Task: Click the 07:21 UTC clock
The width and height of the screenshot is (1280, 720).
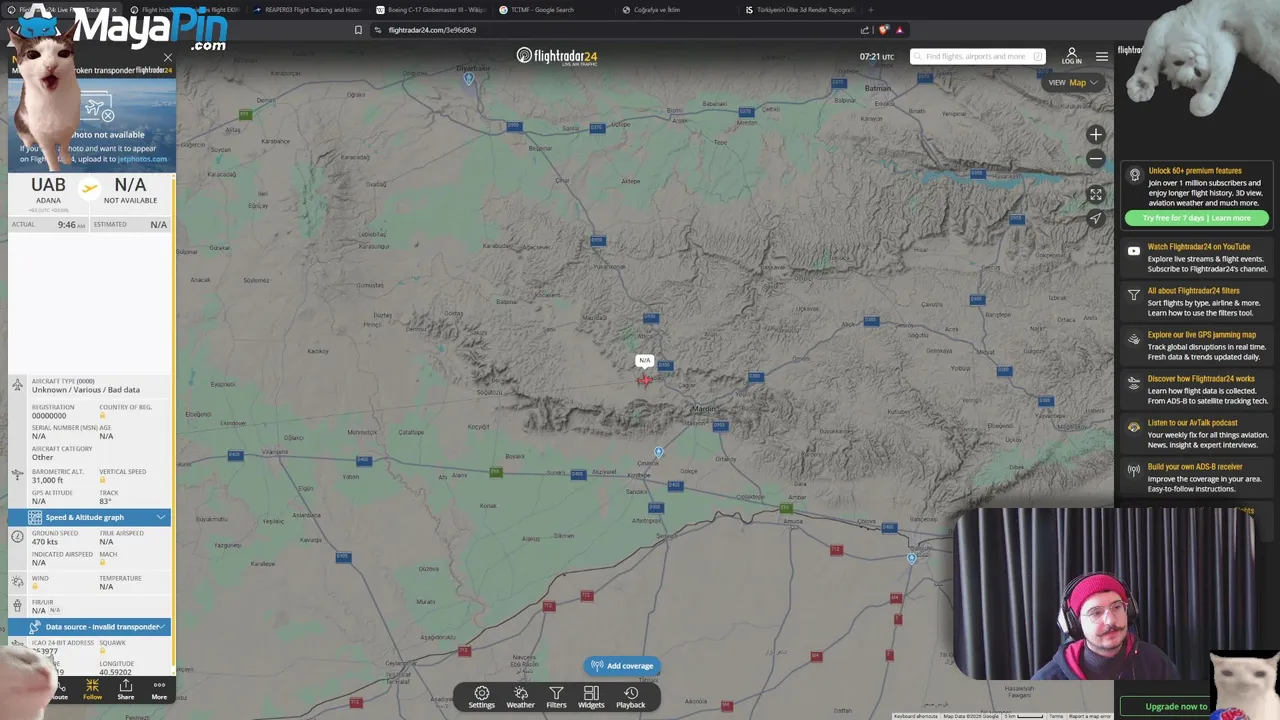Action: click(x=877, y=56)
